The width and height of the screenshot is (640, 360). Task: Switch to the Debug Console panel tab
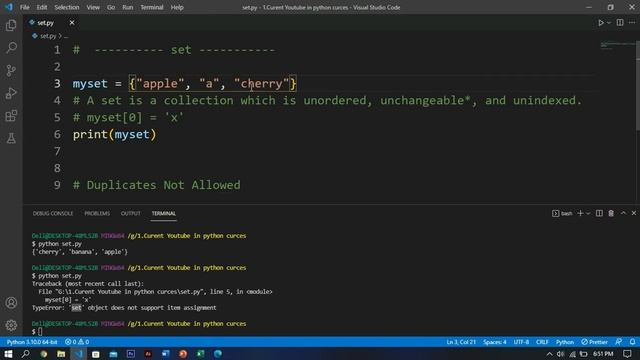pos(53,213)
